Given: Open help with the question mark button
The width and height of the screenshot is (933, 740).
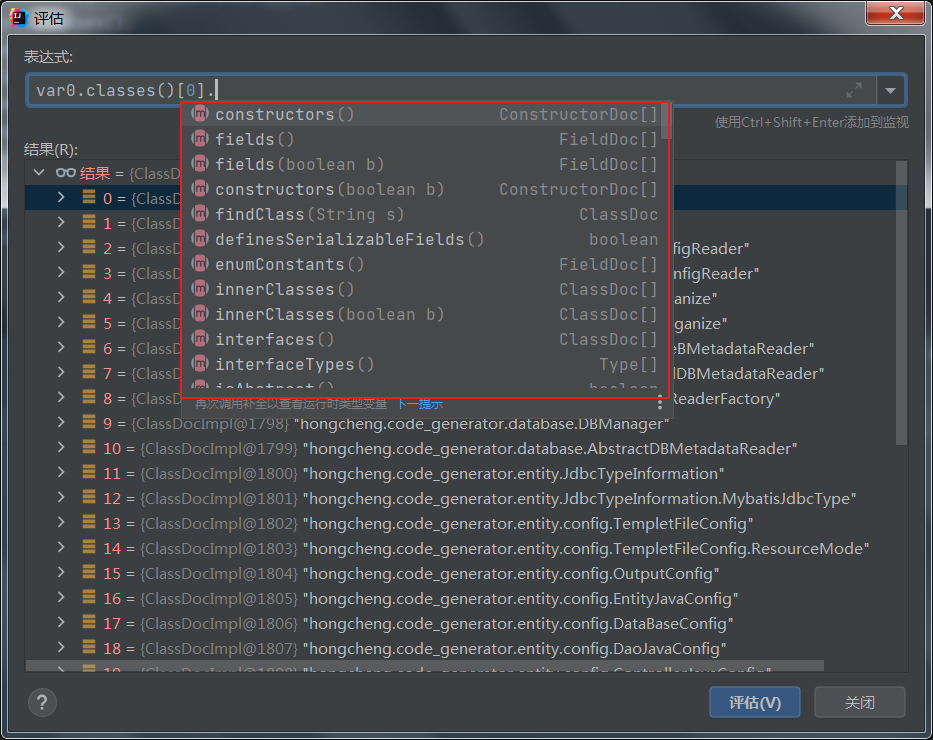Looking at the screenshot, I should [42, 703].
